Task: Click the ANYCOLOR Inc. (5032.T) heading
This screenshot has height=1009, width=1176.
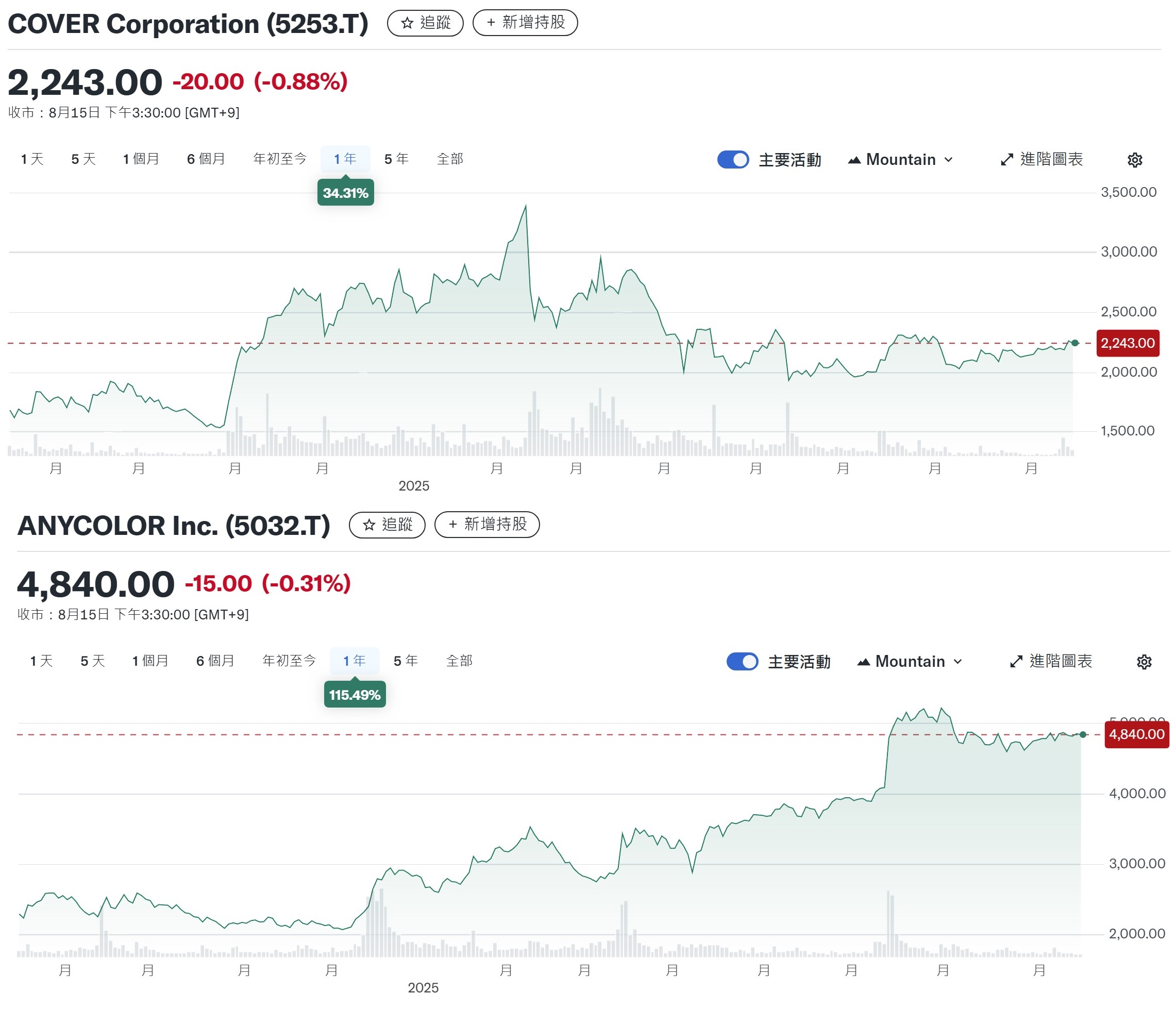Action: coord(174,526)
